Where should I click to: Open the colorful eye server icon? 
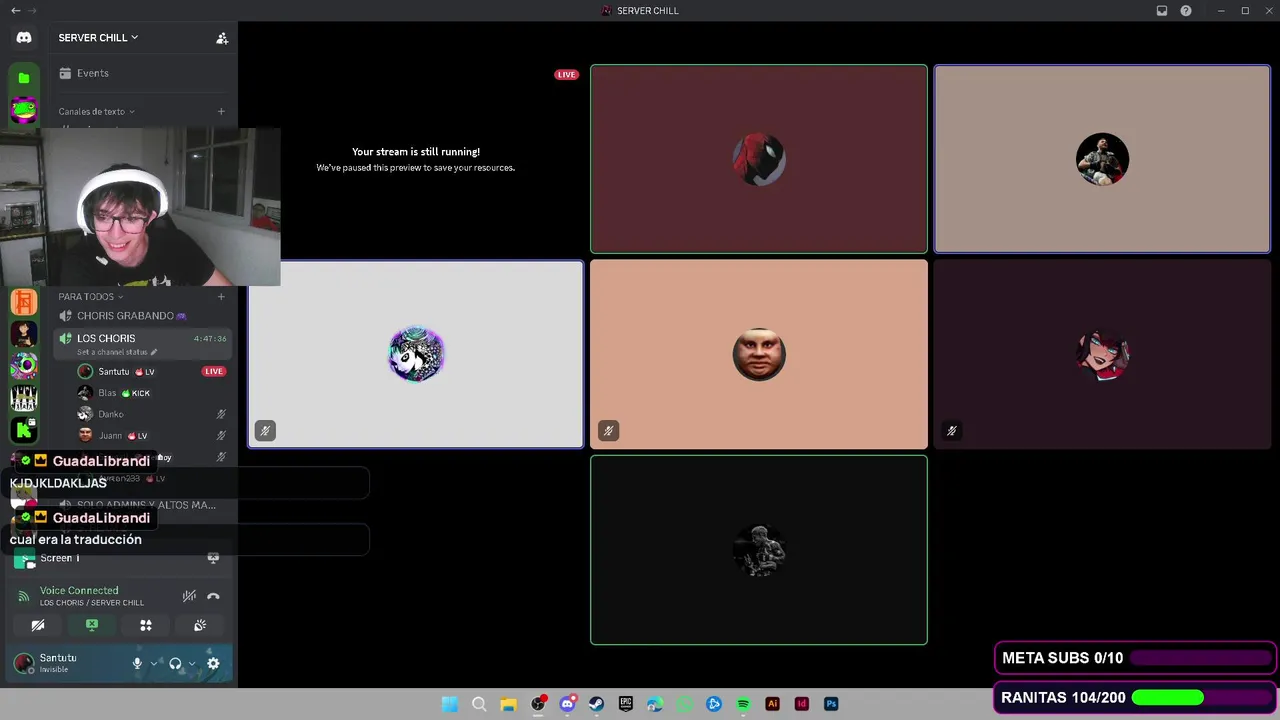point(24,366)
